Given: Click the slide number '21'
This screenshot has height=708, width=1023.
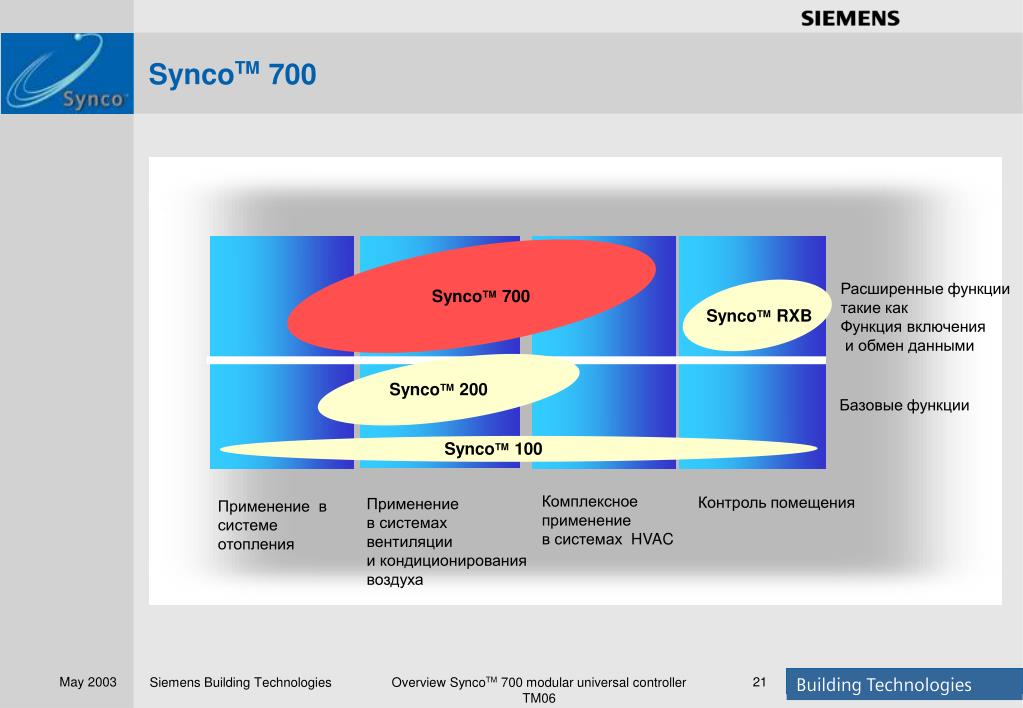Looking at the screenshot, I should [x=759, y=682].
